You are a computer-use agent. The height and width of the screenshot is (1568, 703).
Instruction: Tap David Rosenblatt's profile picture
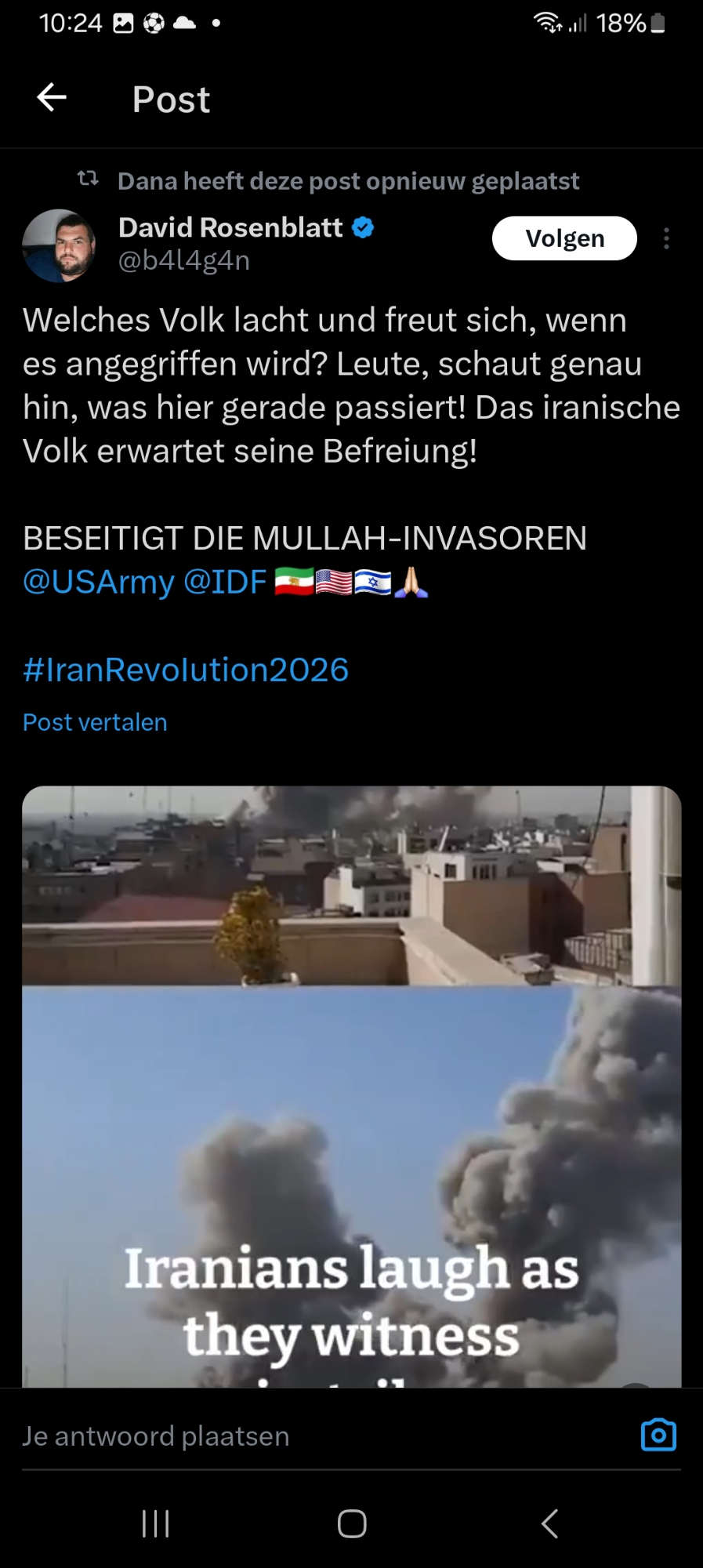click(x=60, y=245)
